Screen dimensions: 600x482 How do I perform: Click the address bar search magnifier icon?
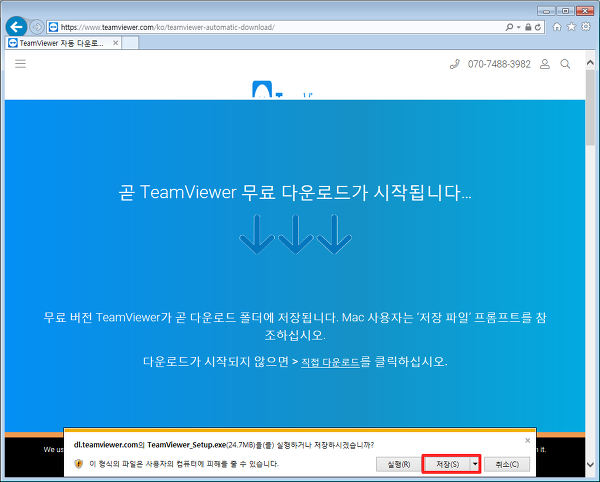click(509, 27)
